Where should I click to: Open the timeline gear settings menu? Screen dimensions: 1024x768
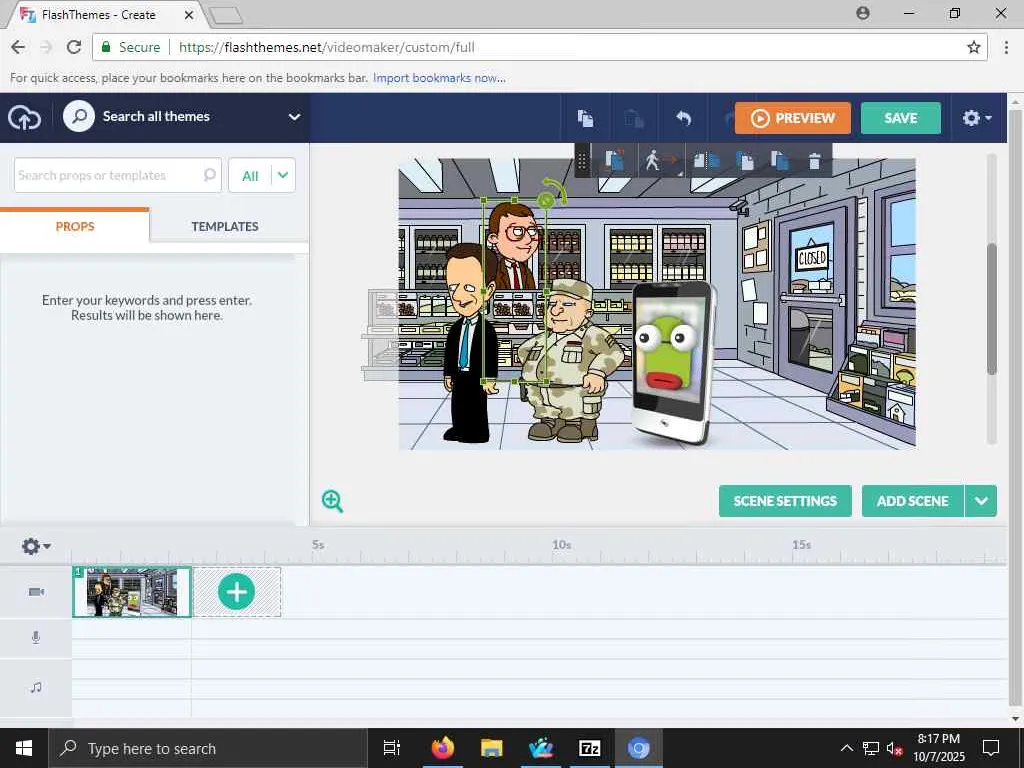click(36, 546)
